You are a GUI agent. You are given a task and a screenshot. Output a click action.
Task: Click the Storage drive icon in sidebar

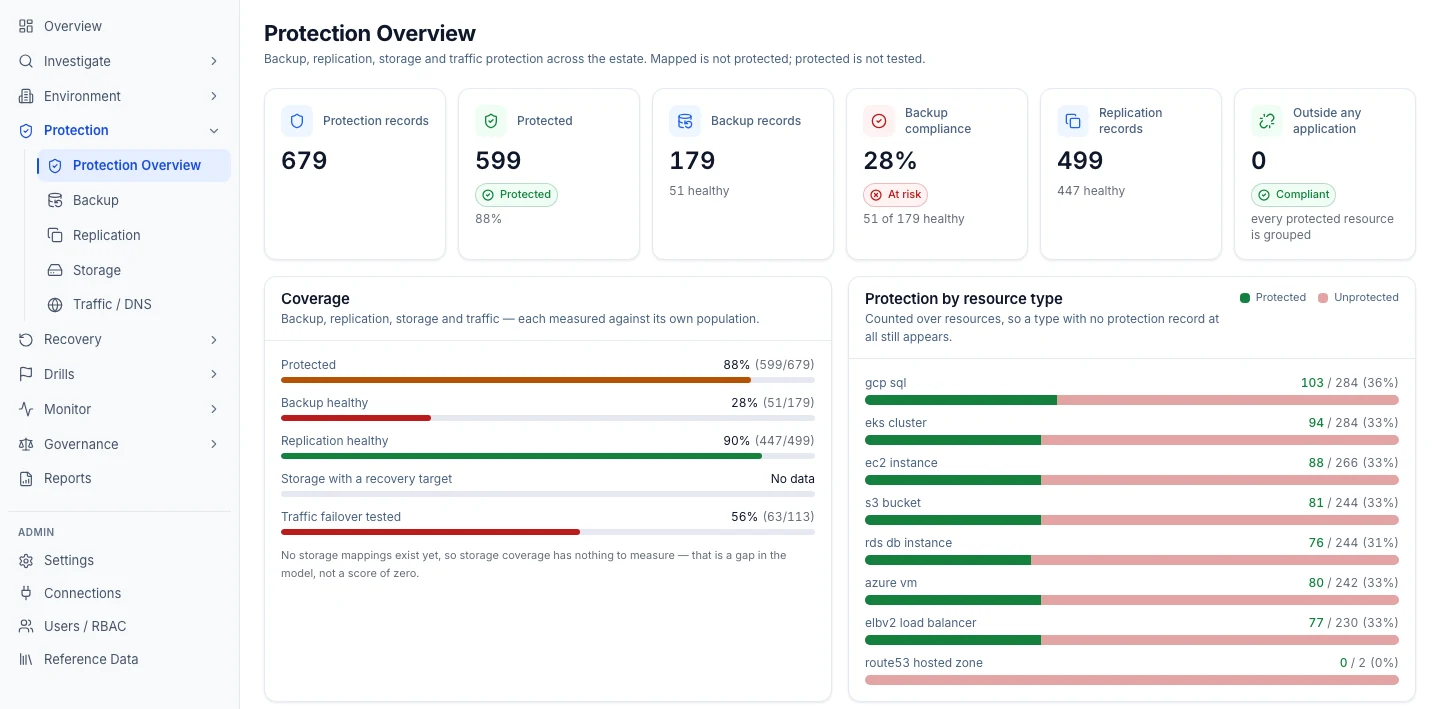[x=55, y=270]
